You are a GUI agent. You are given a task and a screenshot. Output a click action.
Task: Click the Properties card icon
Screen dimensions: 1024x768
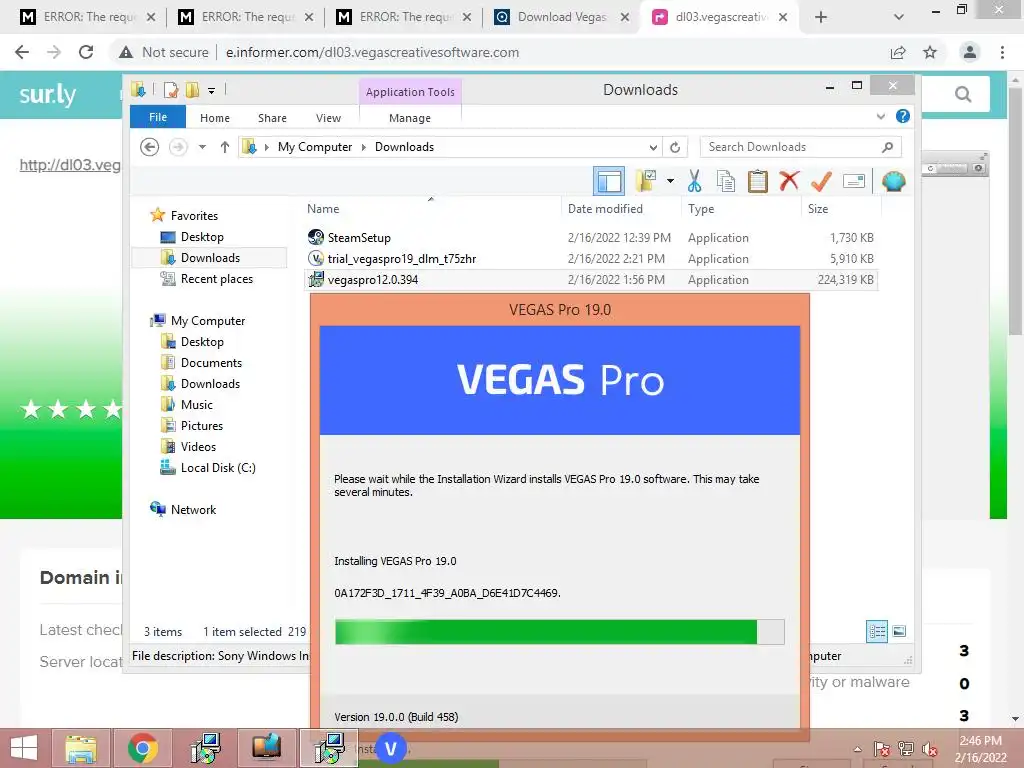(854, 181)
